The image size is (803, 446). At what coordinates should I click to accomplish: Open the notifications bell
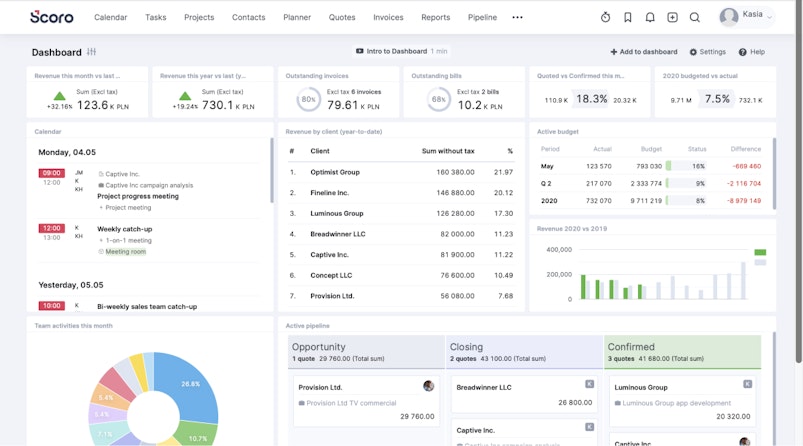click(x=650, y=17)
